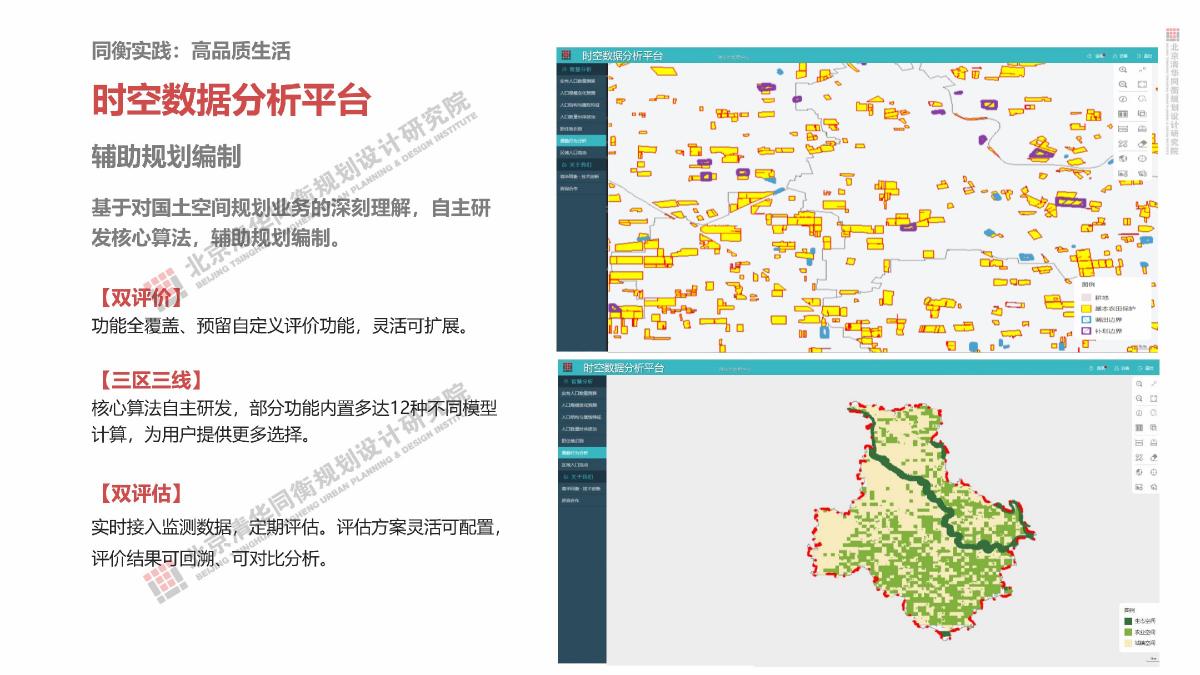Expand the 关于我们 section in lower sidebar

coord(580,476)
